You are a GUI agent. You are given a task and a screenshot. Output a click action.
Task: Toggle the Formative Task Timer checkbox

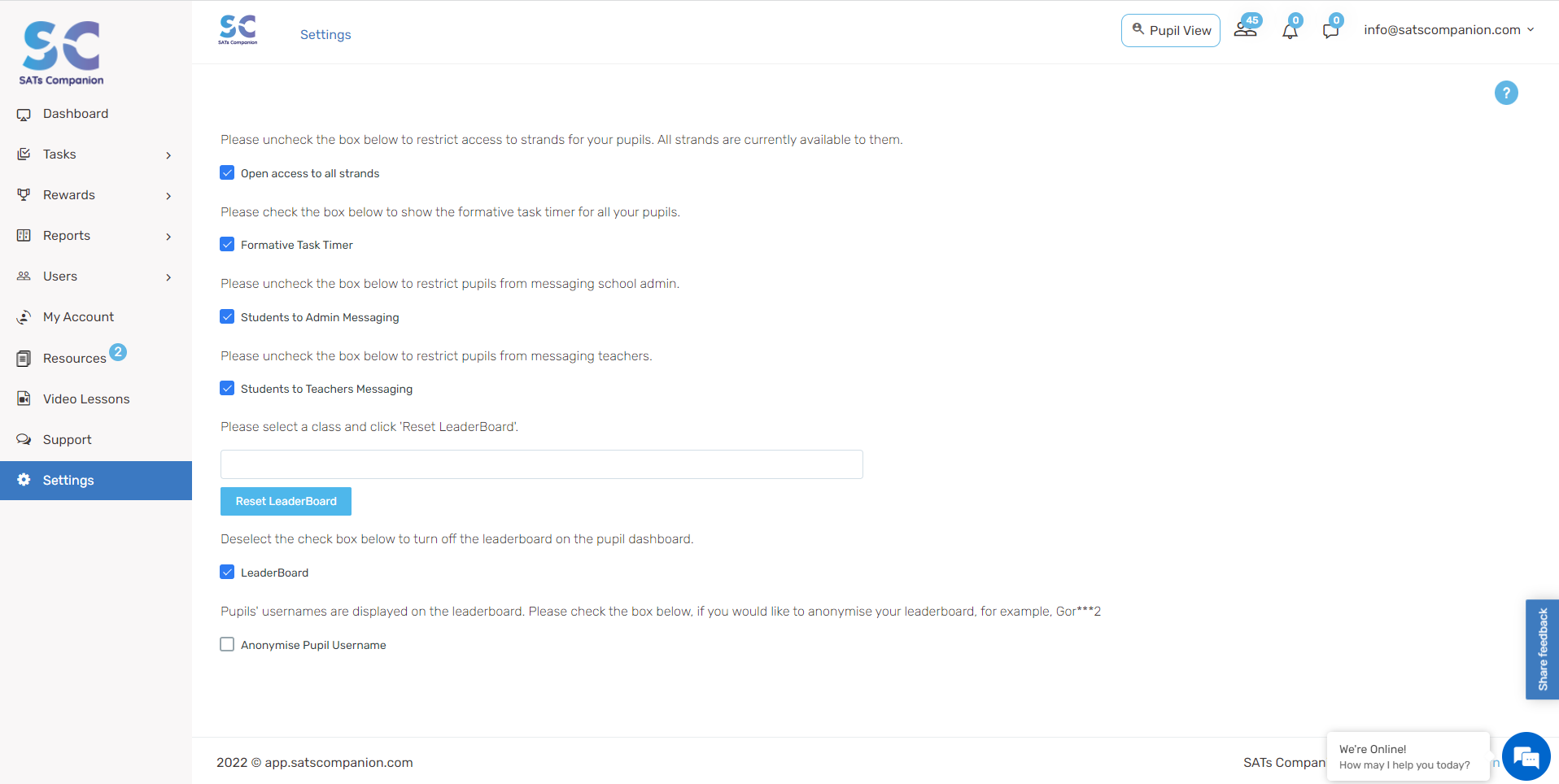click(x=227, y=244)
